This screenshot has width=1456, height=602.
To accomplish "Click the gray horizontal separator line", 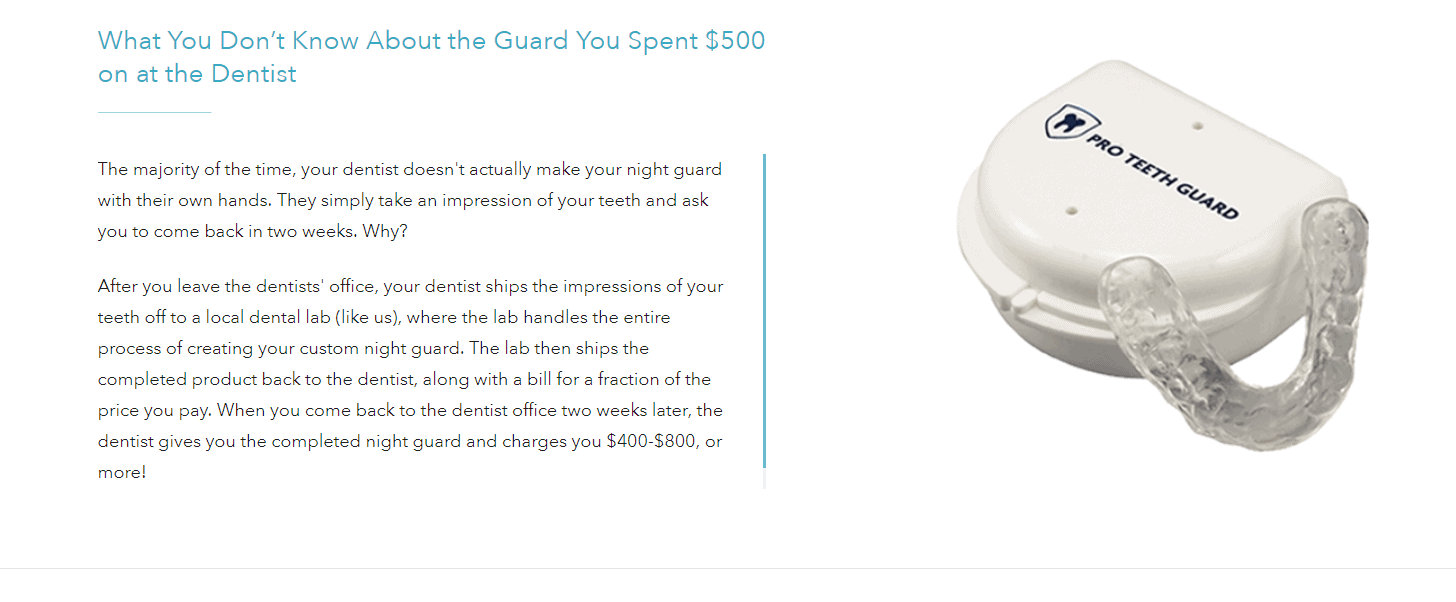I will pyautogui.click(x=728, y=568).
